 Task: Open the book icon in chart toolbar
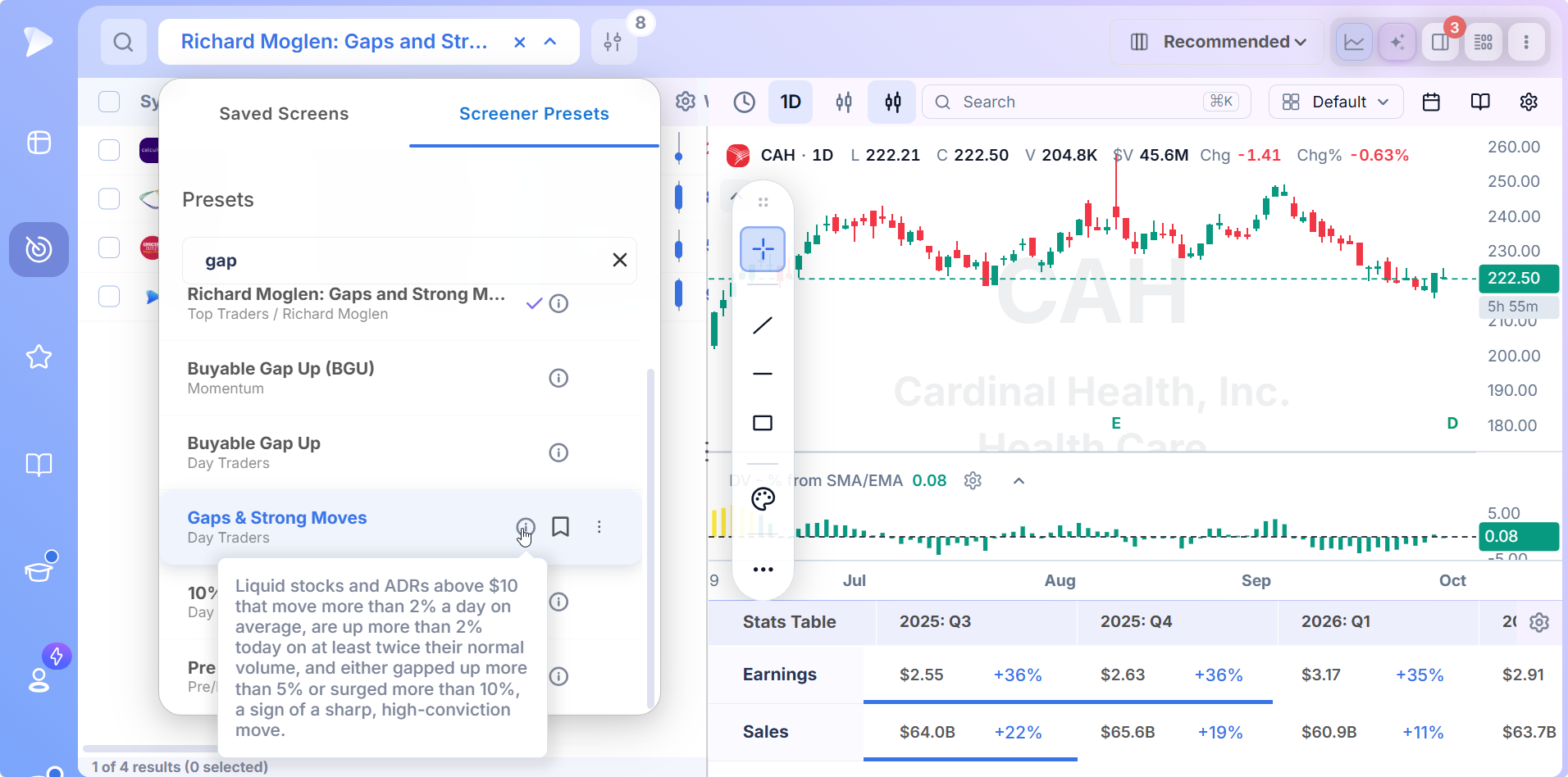click(1480, 102)
